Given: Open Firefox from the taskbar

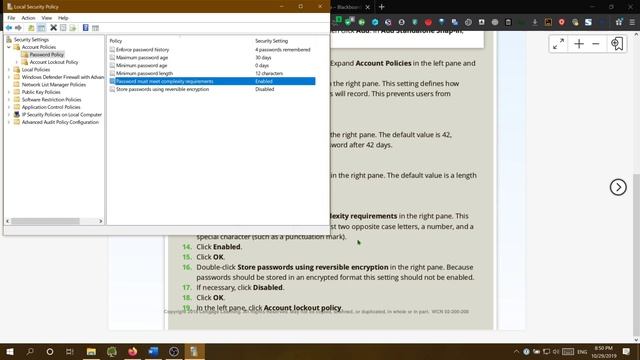Looking at the screenshot, I should pyautogui.click(x=132, y=351).
